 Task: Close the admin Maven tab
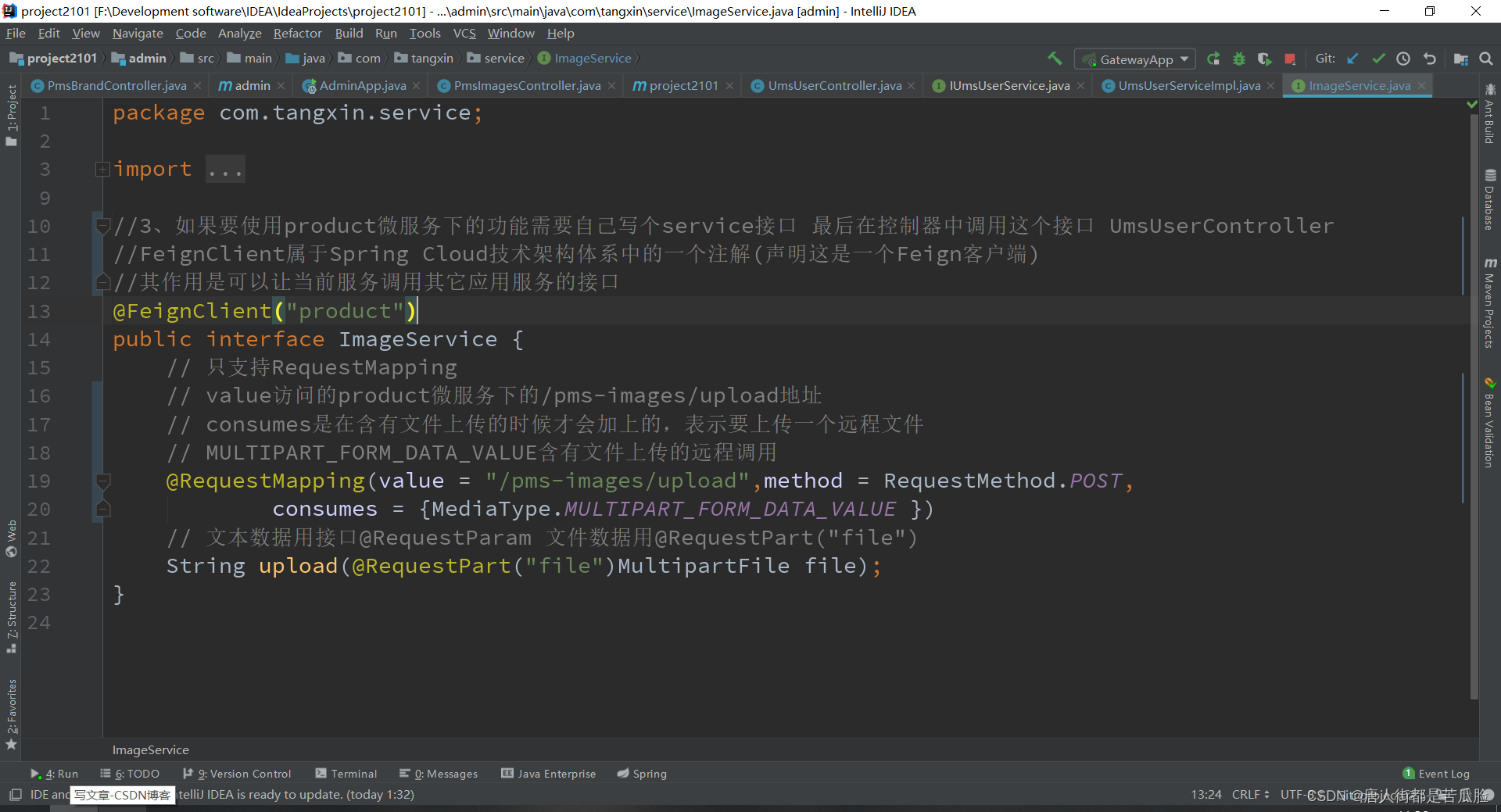click(281, 86)
